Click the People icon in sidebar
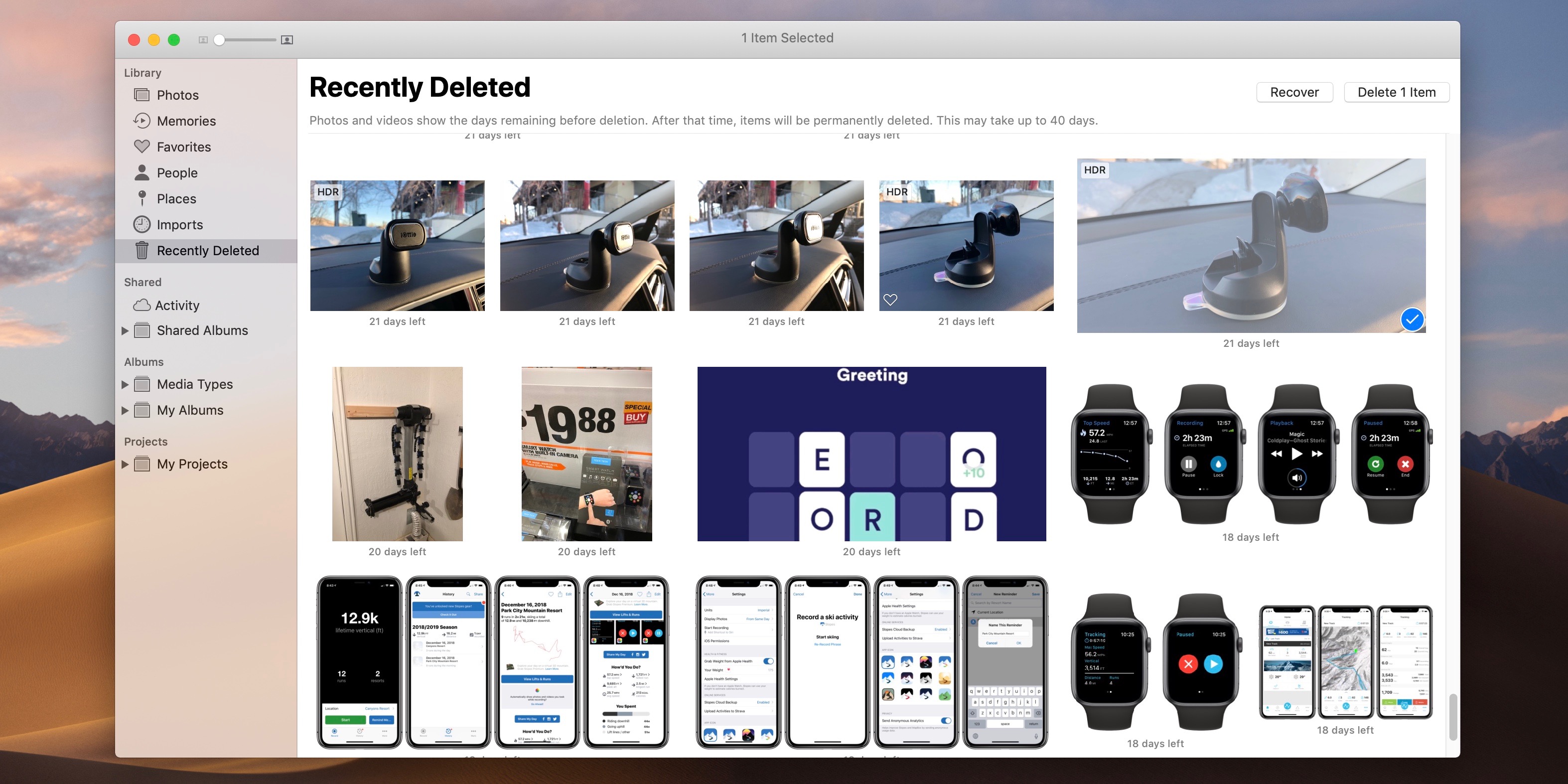This screenshot has width=1568, height=784. tap(143, 172)
